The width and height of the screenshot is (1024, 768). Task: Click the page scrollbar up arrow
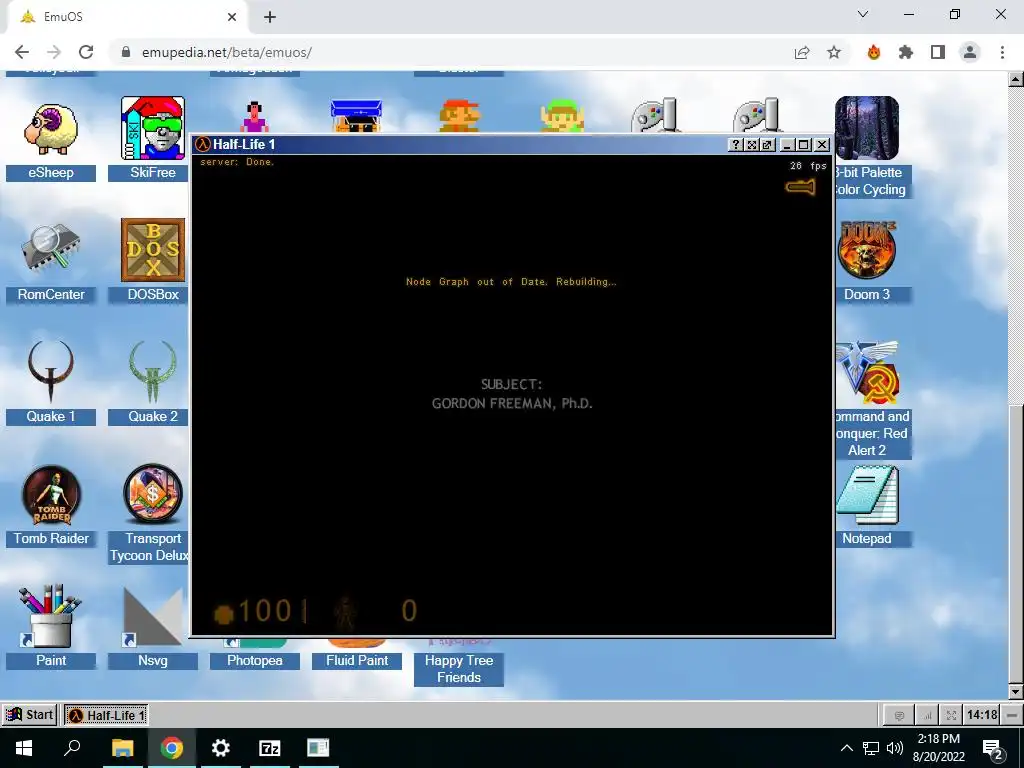[x=1016, y=79]
